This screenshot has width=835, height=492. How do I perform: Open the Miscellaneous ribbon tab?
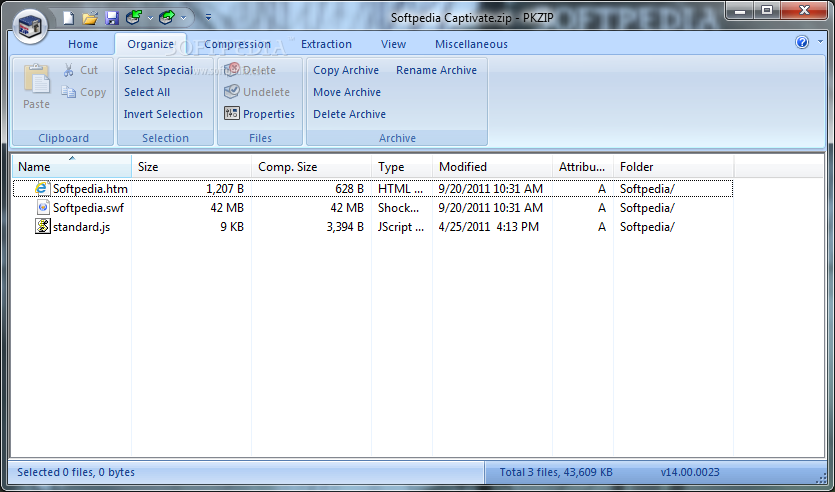point(471,44)
